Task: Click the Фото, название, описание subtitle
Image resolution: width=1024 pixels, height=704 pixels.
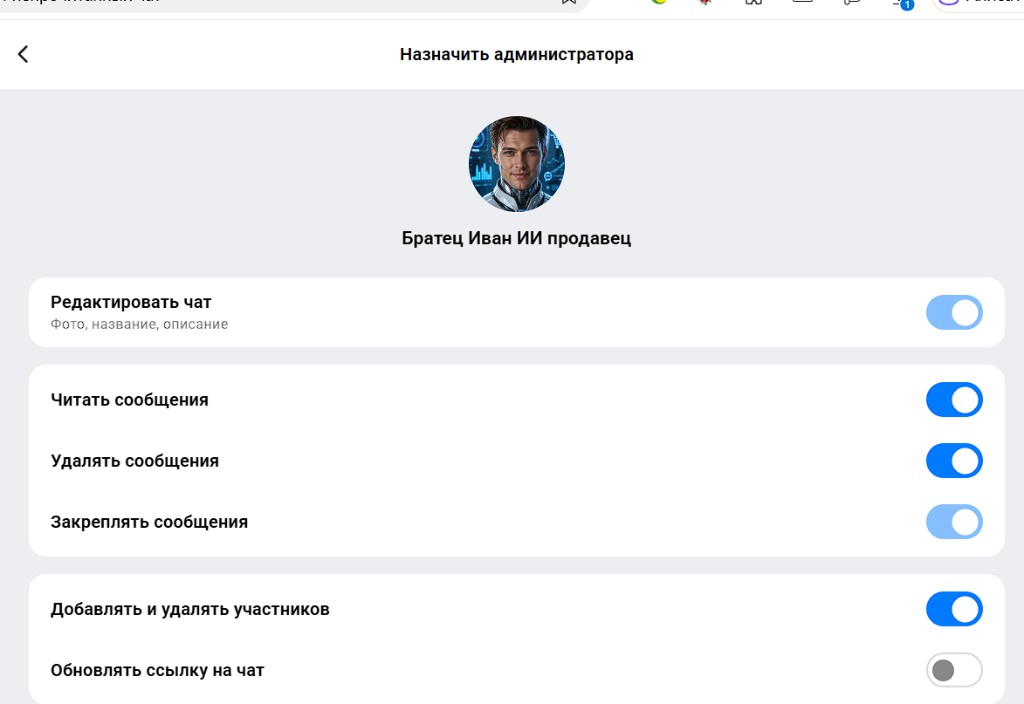Action: pyautogui.click(x=139, y=324)
